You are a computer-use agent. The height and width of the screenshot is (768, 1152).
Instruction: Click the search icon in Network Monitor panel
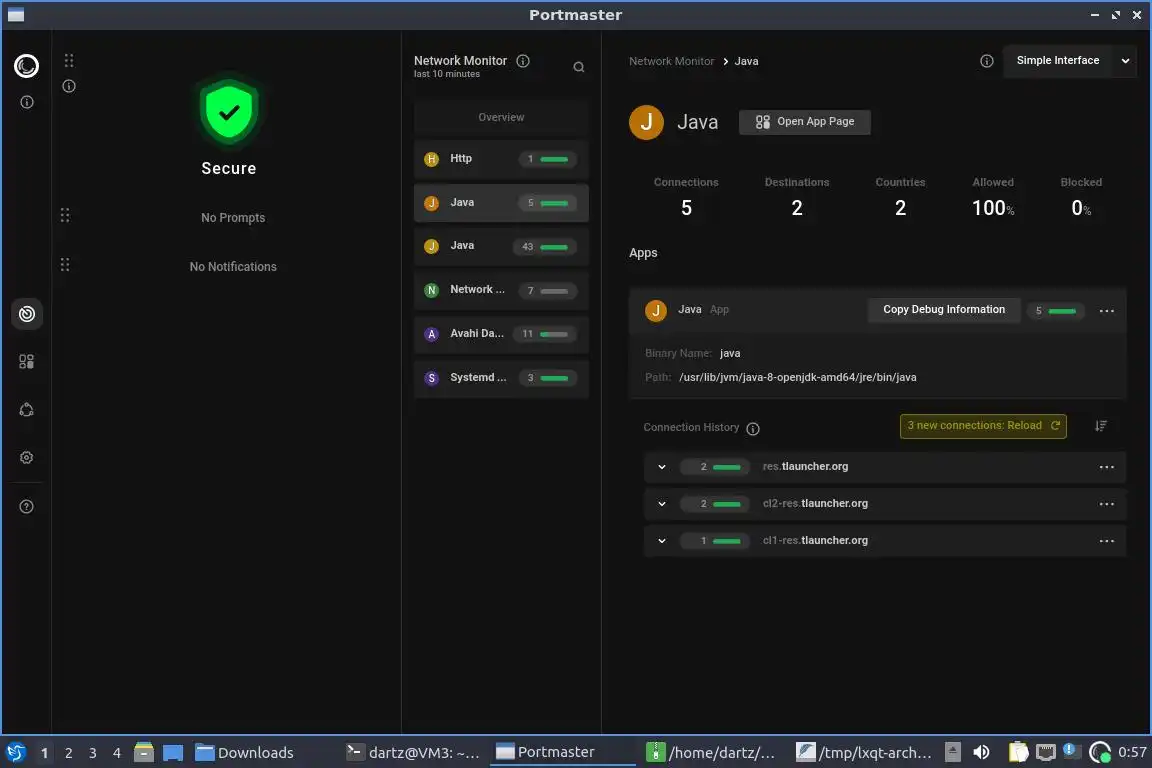pos(579,67)
